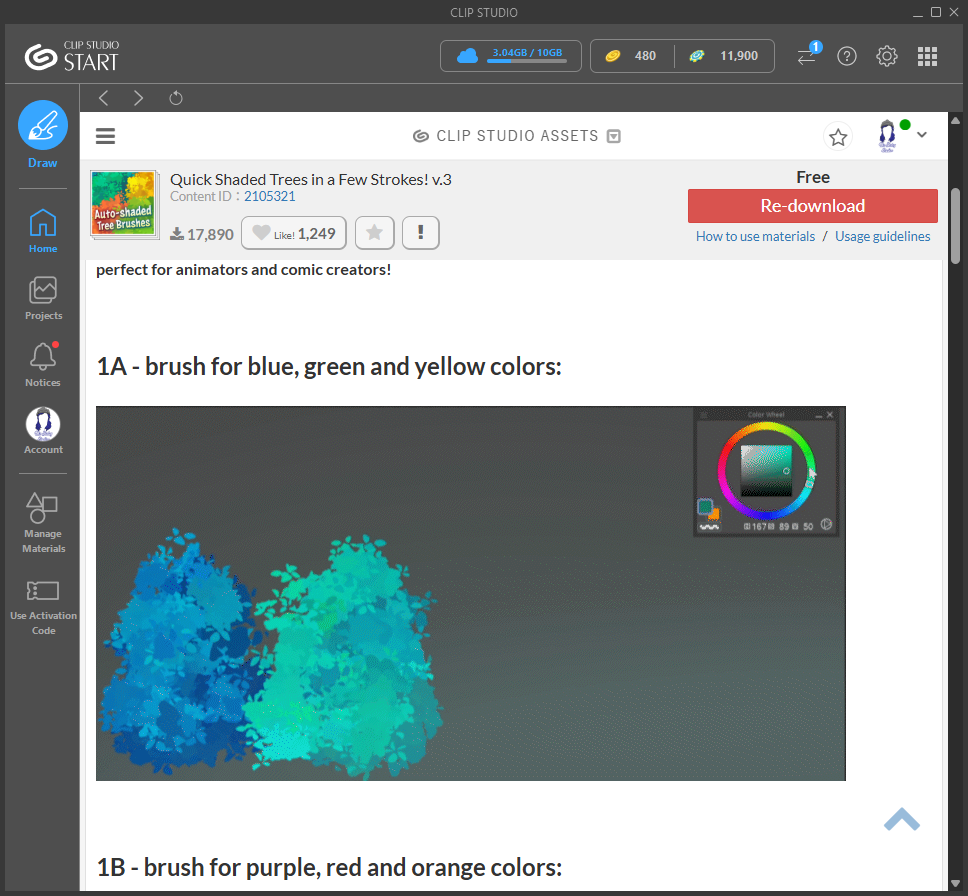Screen dimensions: 968x896
Task: Click the Clippy points balance 11,900
Action: coord(724,56)
